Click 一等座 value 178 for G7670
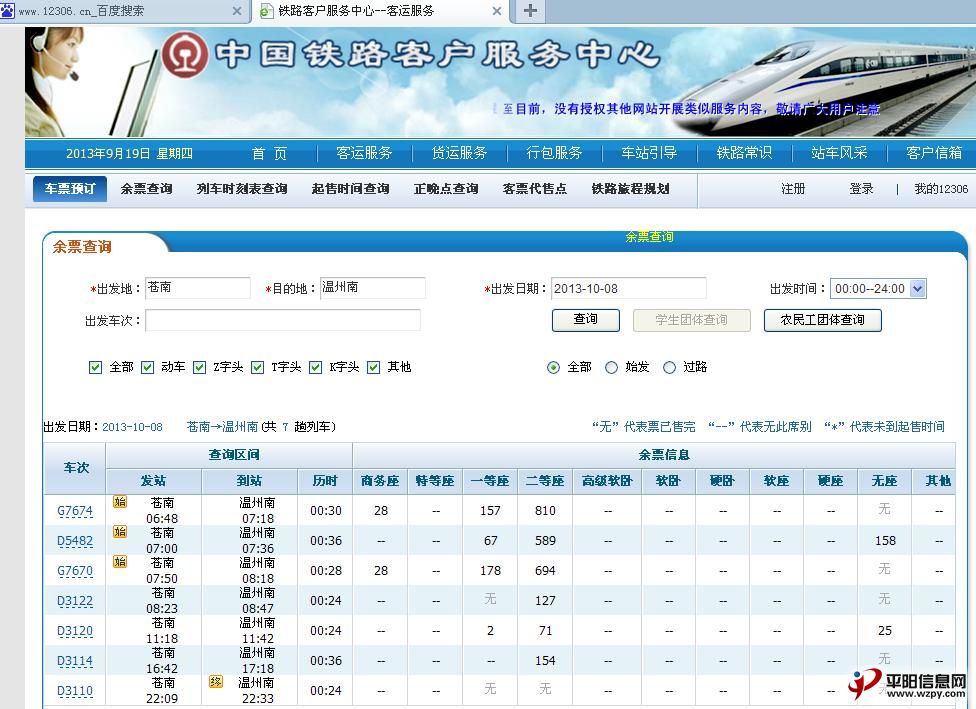Image resolution: width=976 pixels, height=709 pixels. [490, 570]
